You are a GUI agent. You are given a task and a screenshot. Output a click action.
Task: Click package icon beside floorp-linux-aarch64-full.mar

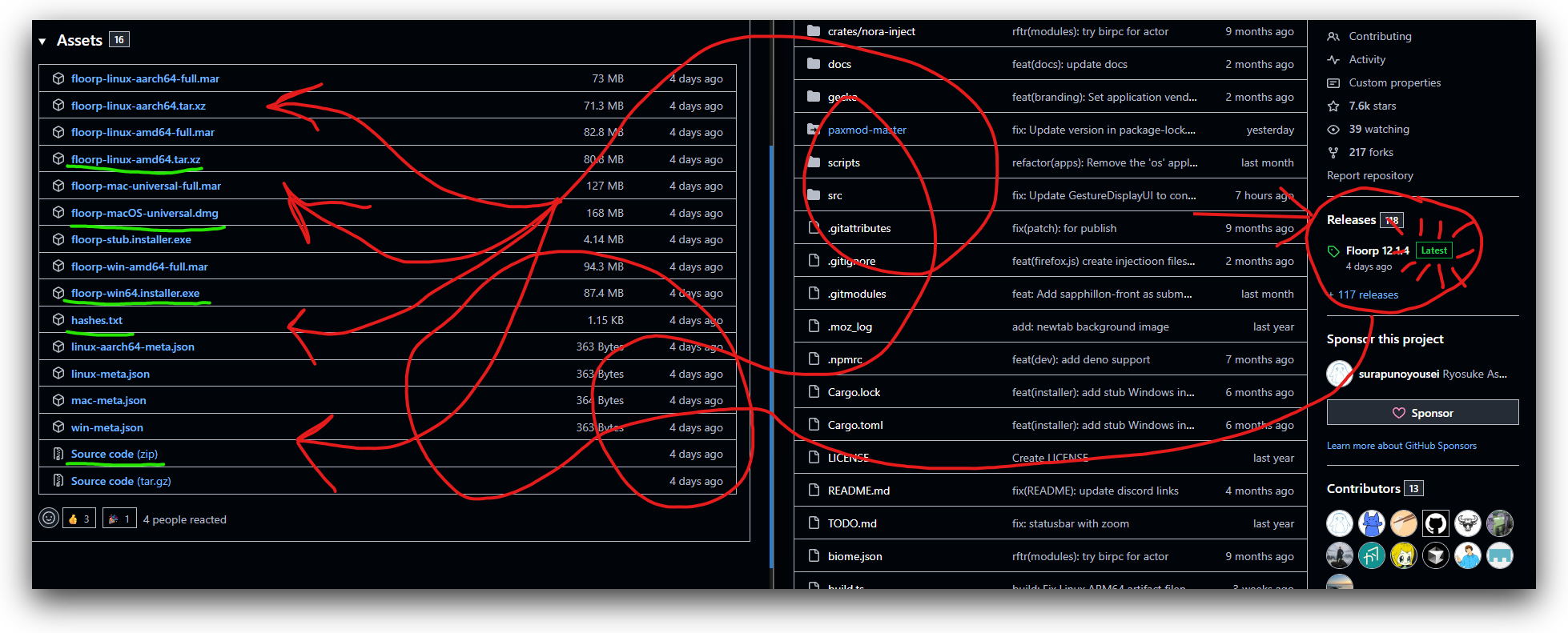[x=58, y=78]
